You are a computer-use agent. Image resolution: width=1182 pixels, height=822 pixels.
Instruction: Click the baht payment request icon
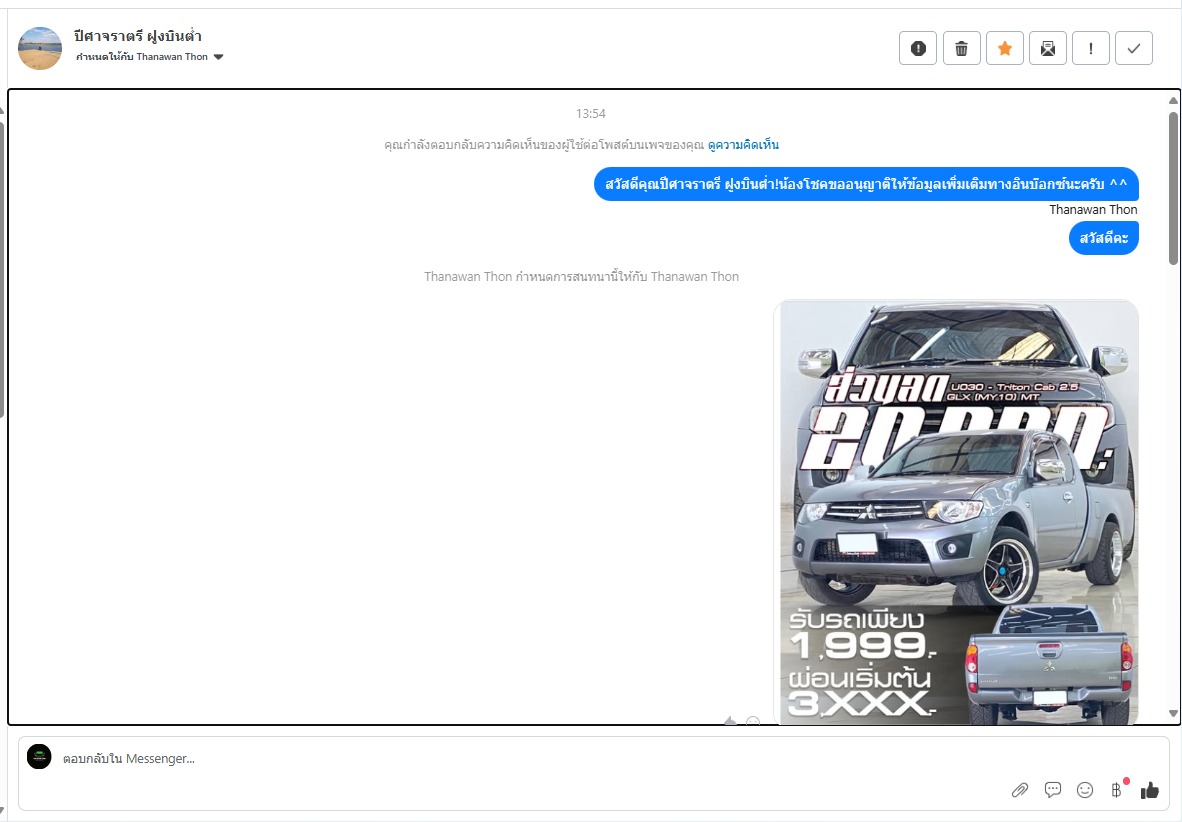(1117, 790)
